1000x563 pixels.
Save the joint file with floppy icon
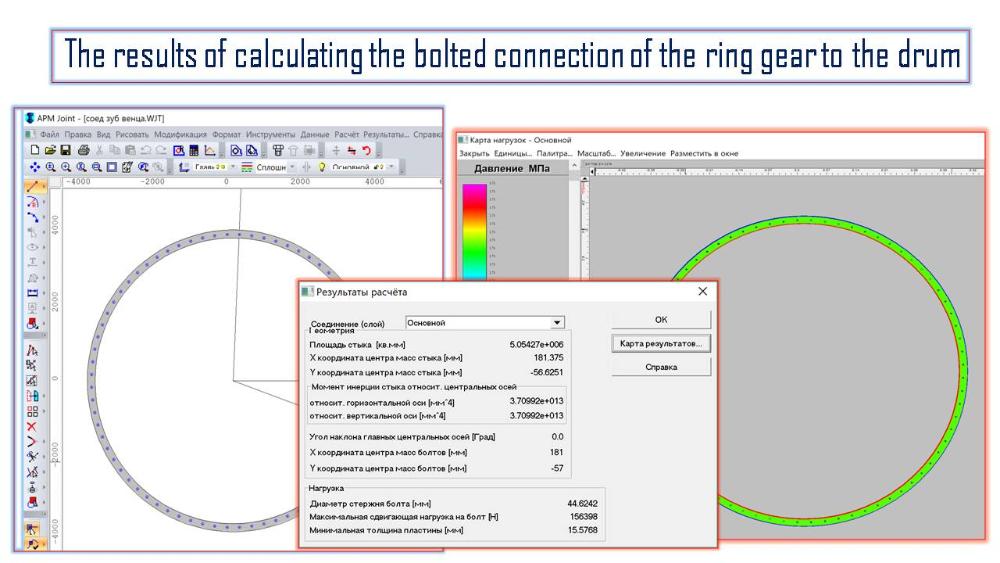click(65, 150)
